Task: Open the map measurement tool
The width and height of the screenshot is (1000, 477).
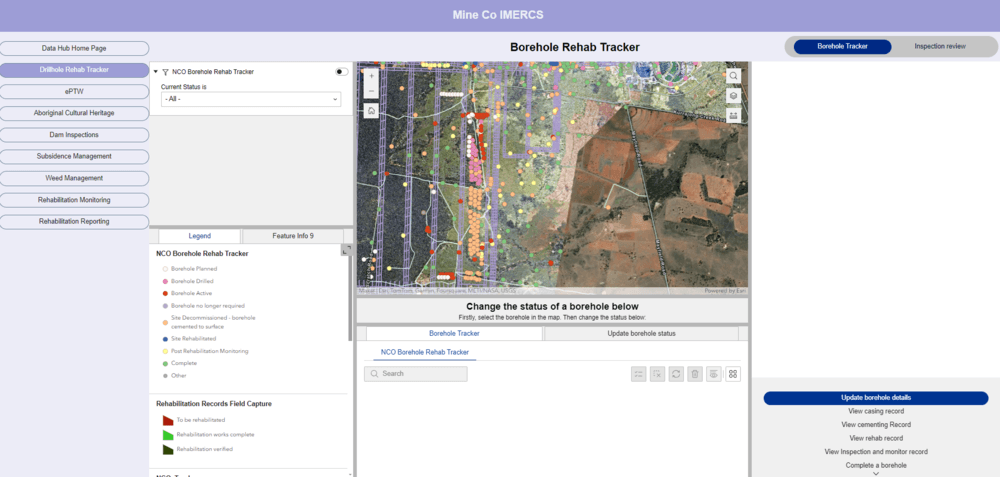Action: click(733, 115)
